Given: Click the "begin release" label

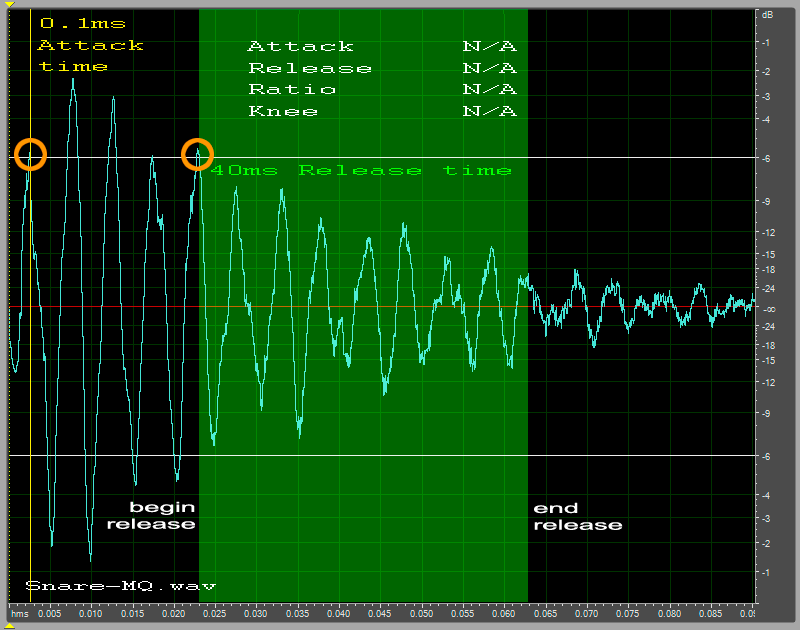Looking at the screenshot, I should tap(151, 516).
